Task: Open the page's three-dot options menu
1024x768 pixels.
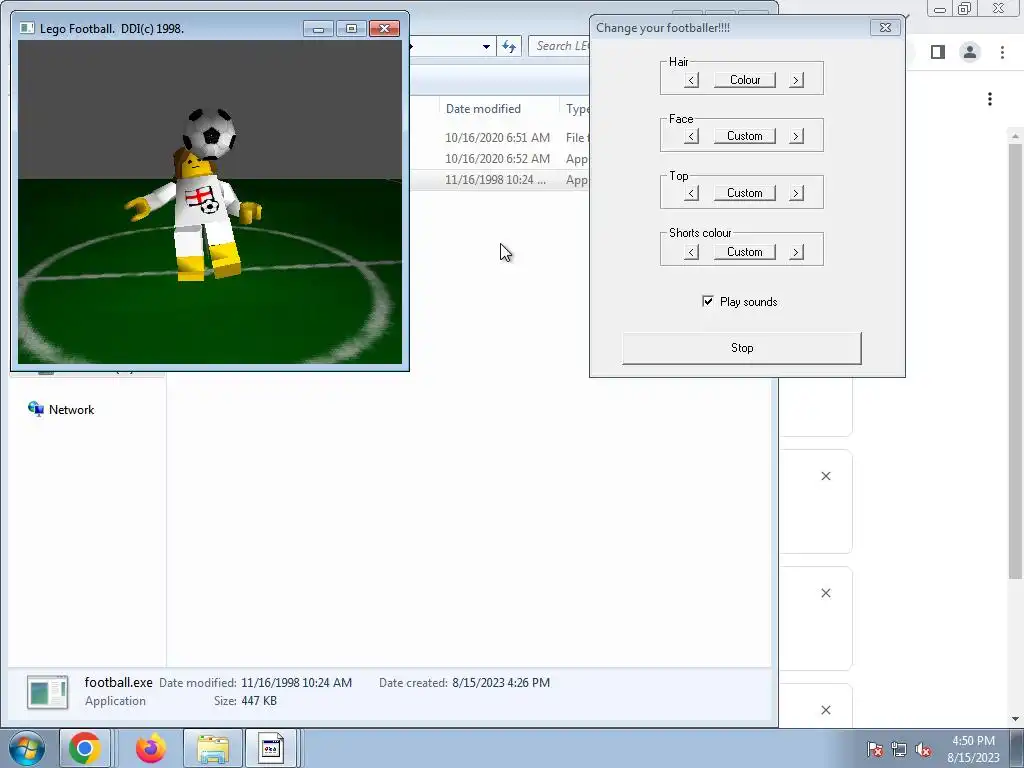Action: pyautogui.click(x=990, y=99)
